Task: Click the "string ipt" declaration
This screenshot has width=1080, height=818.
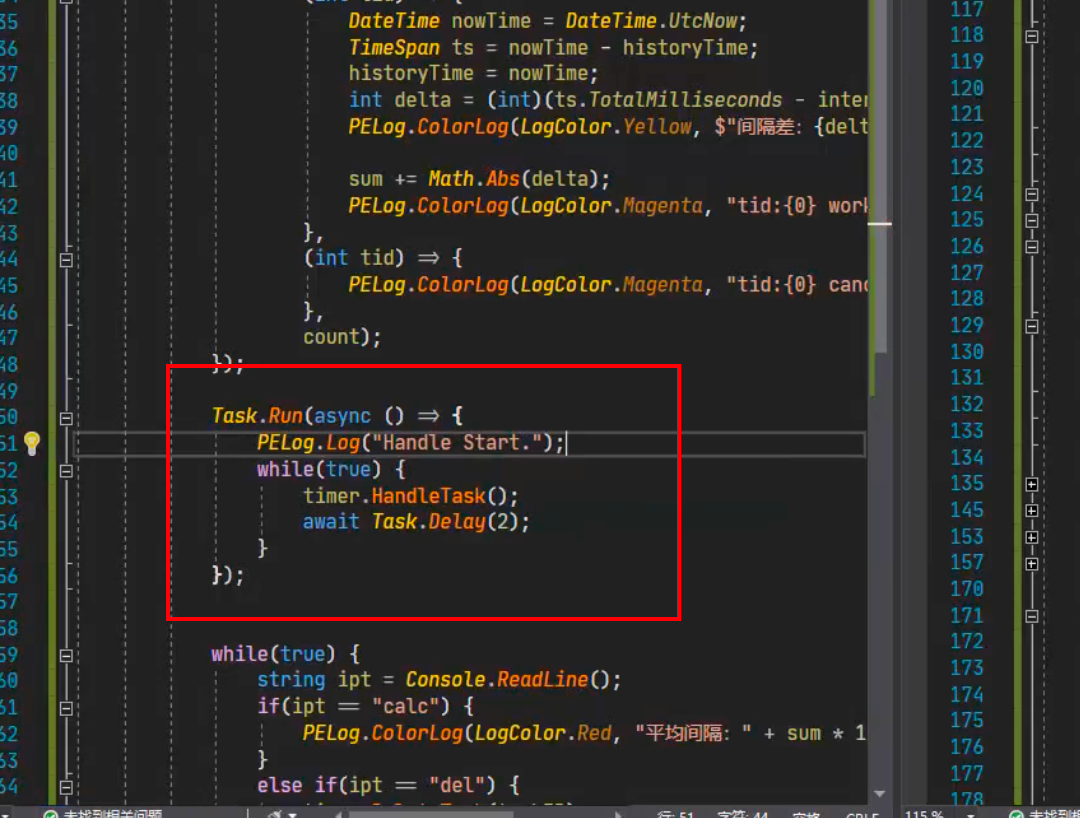Action: coord(314,680)
